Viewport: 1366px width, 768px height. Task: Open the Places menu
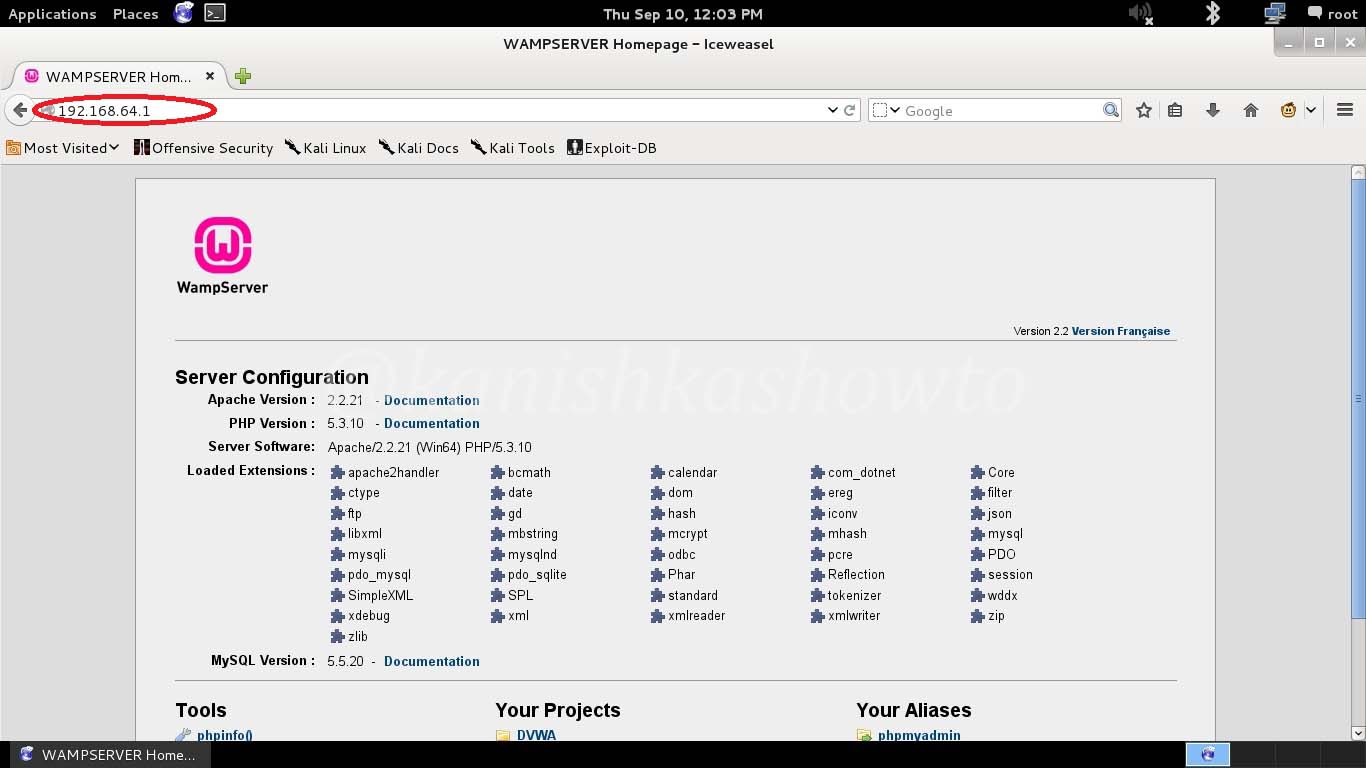[x=135, y=14]
